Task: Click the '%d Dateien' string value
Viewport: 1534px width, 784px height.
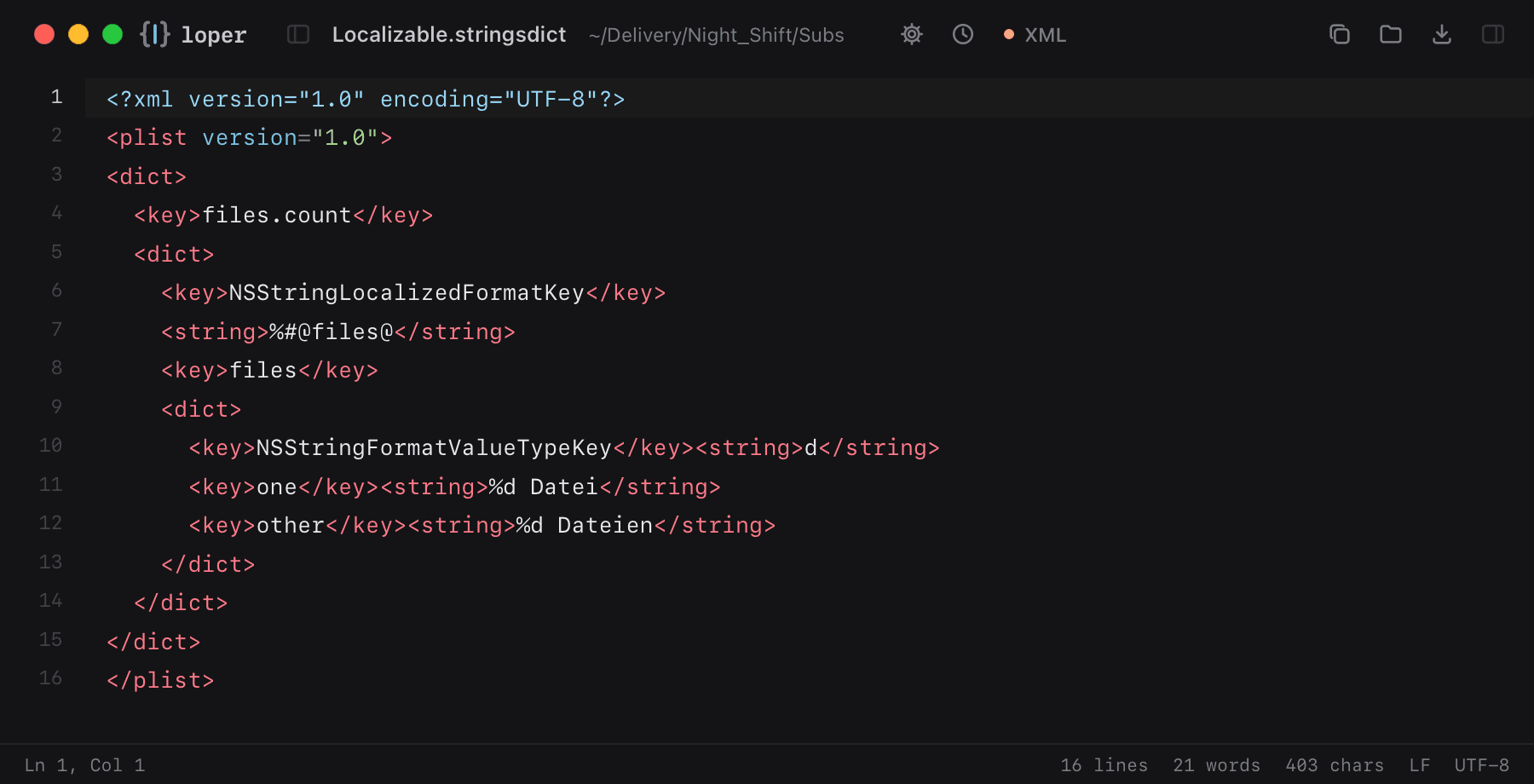Action: tap(584, 525)
